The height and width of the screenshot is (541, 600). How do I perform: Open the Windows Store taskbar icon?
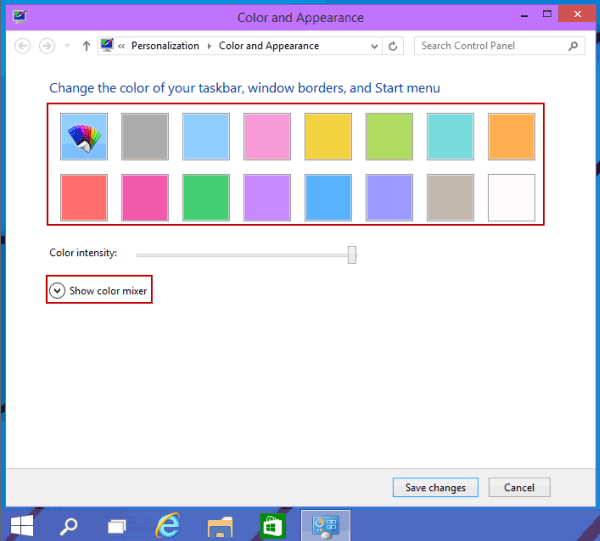(273, 525)
